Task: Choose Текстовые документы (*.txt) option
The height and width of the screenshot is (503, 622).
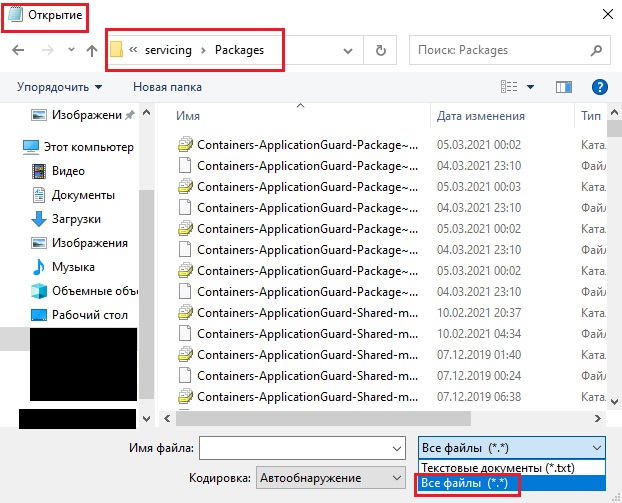Action: click(512, 468)
